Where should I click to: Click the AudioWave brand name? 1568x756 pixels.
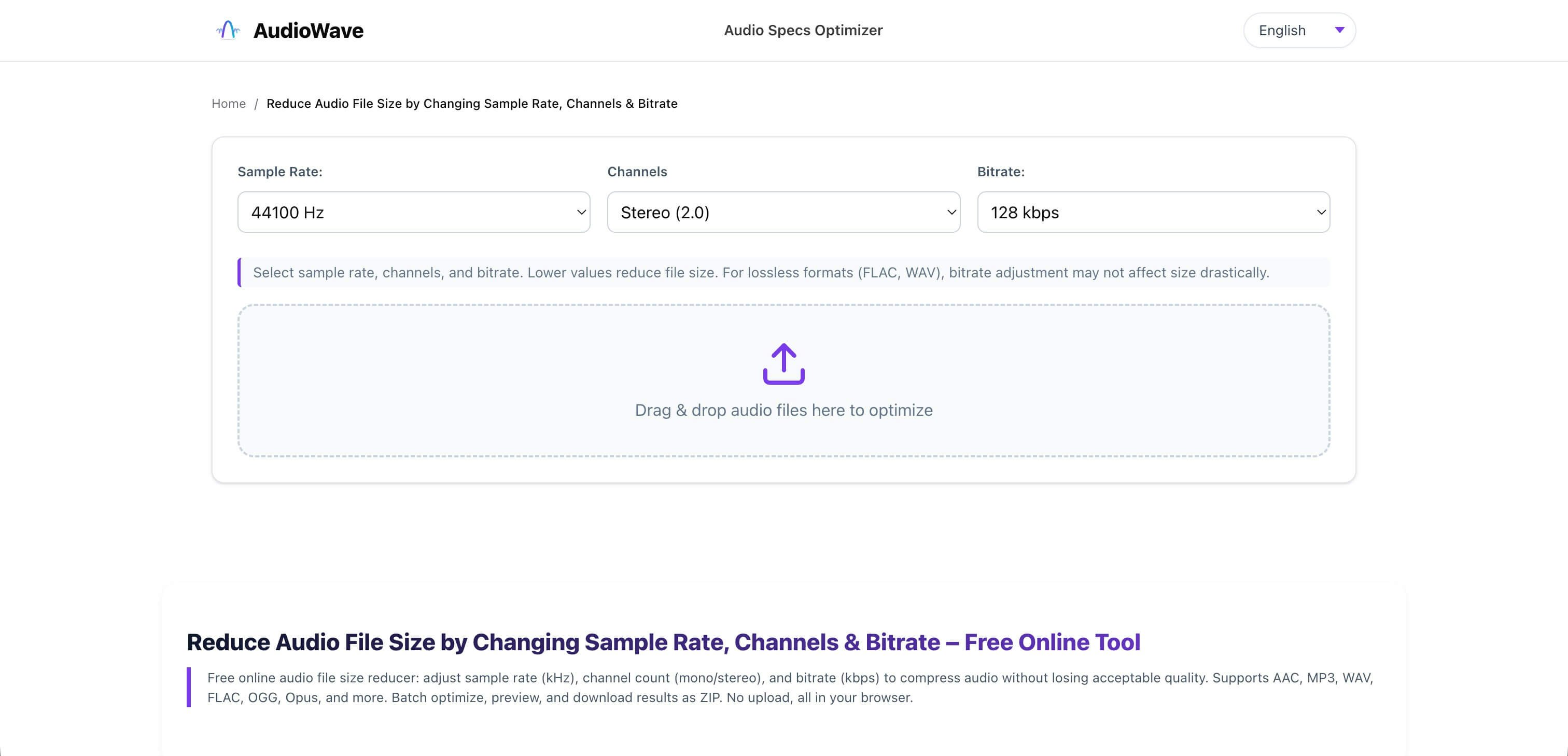point(308,31)
